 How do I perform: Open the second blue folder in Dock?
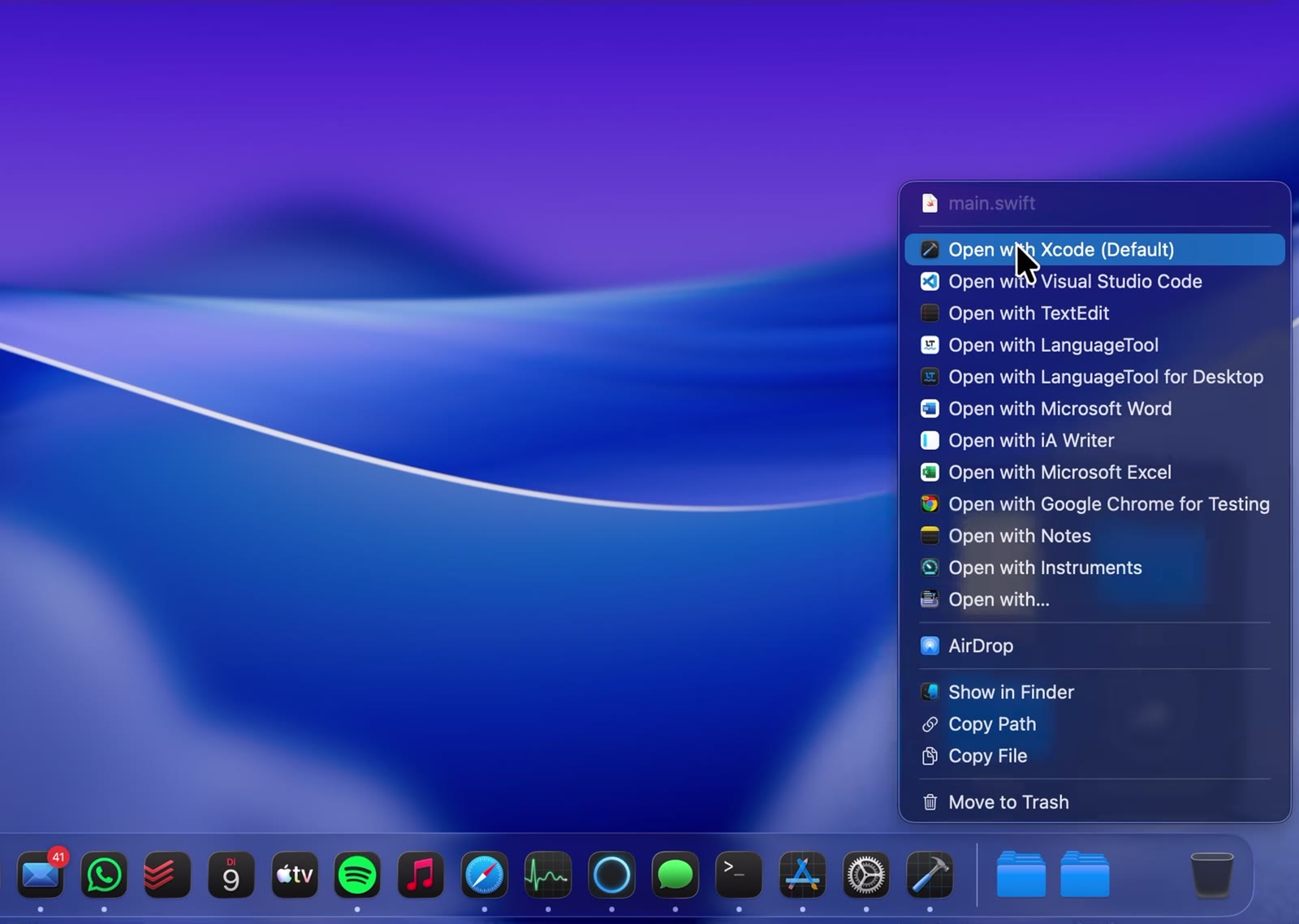tap(1085, 874)
